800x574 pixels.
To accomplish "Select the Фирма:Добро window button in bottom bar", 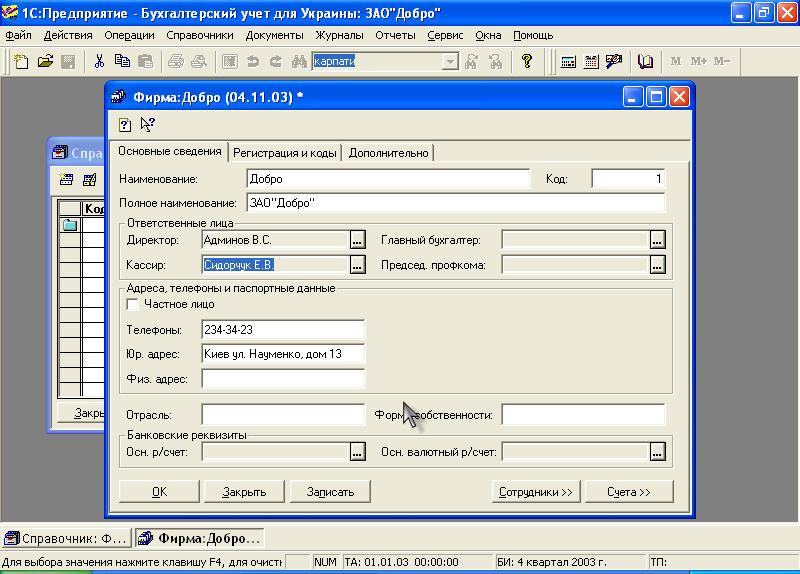I will 201,538.
